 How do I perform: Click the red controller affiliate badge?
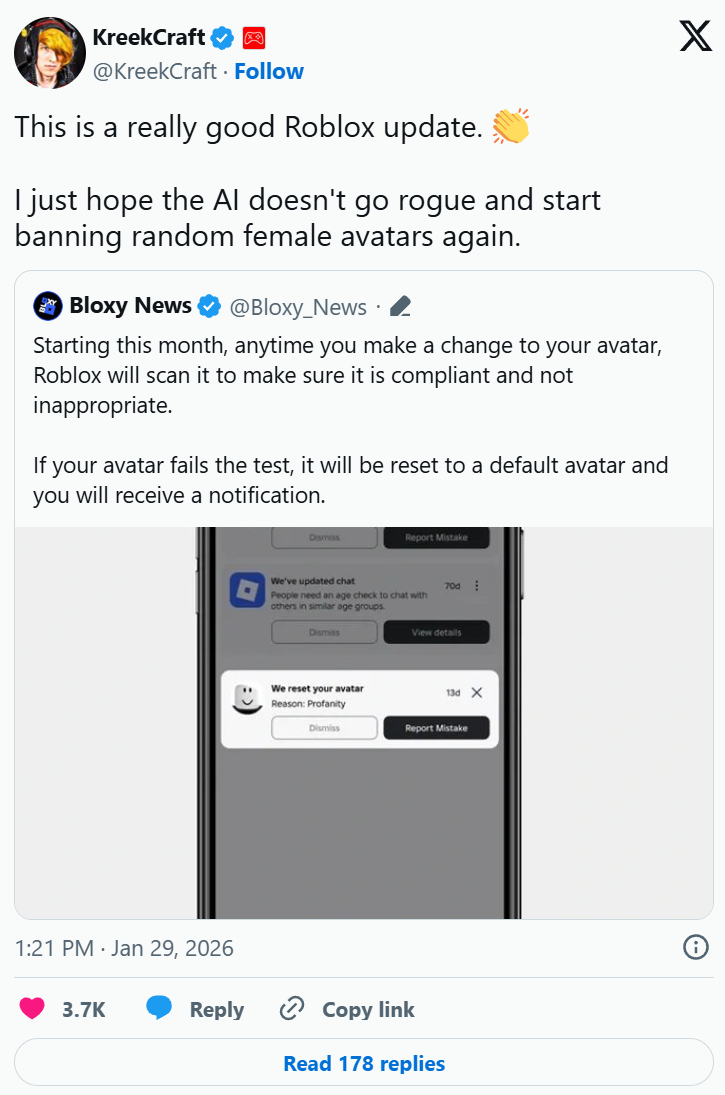[x=254, y=39]
